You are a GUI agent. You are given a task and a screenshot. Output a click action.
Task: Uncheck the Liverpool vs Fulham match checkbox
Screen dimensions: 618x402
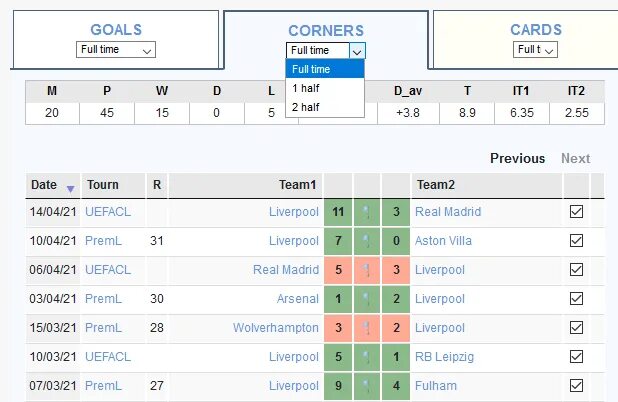[x=576, y=385]
